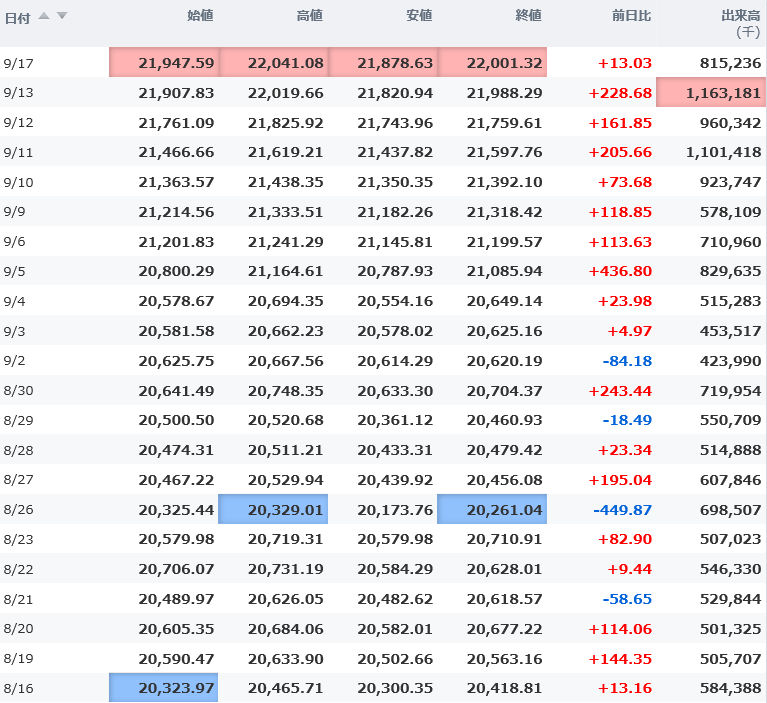Click the red-highlighted closing price 22,001.32
Screen dimensions: 767x703
(x=492, y=63)
